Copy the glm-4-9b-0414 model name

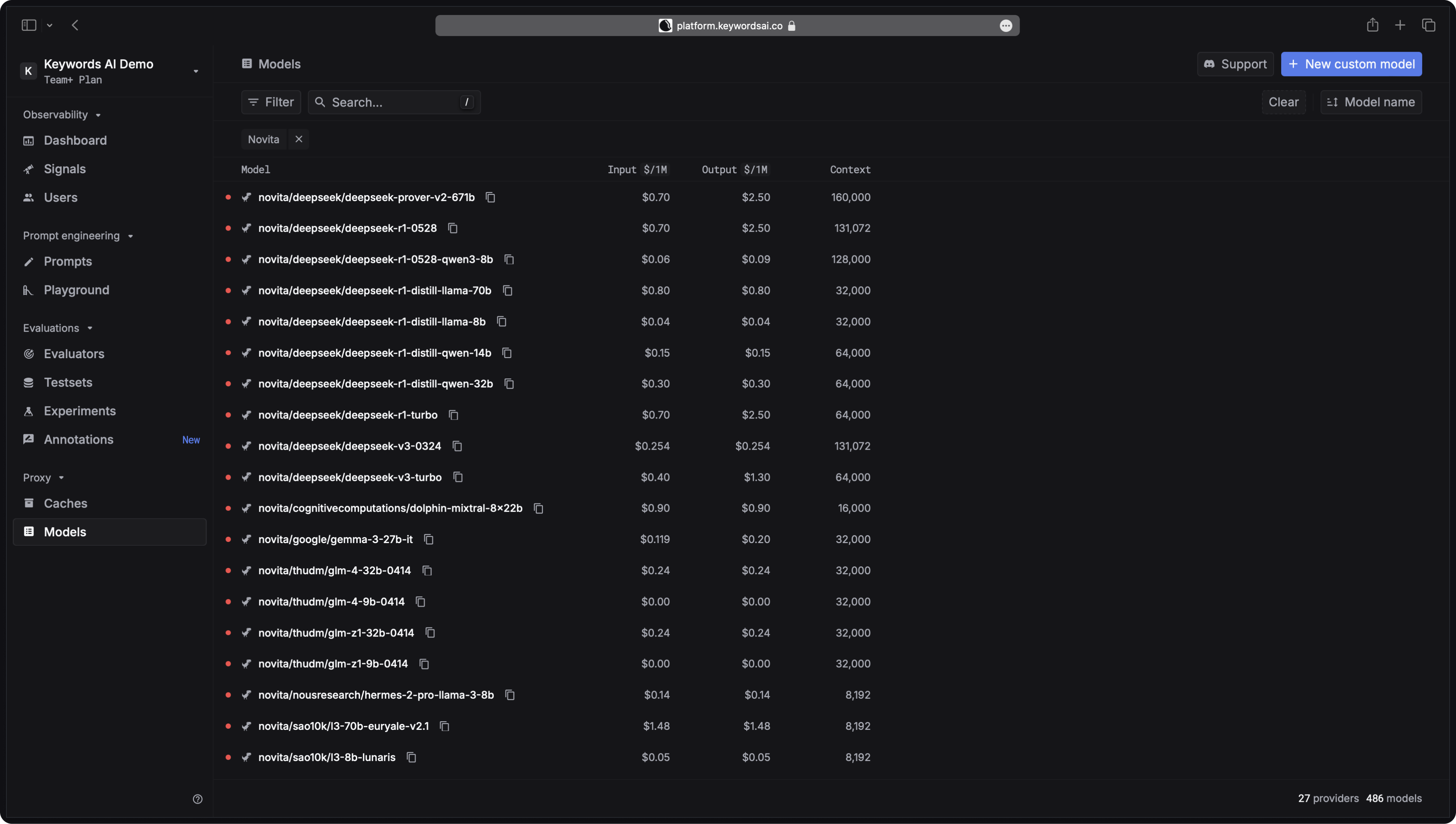420,602
